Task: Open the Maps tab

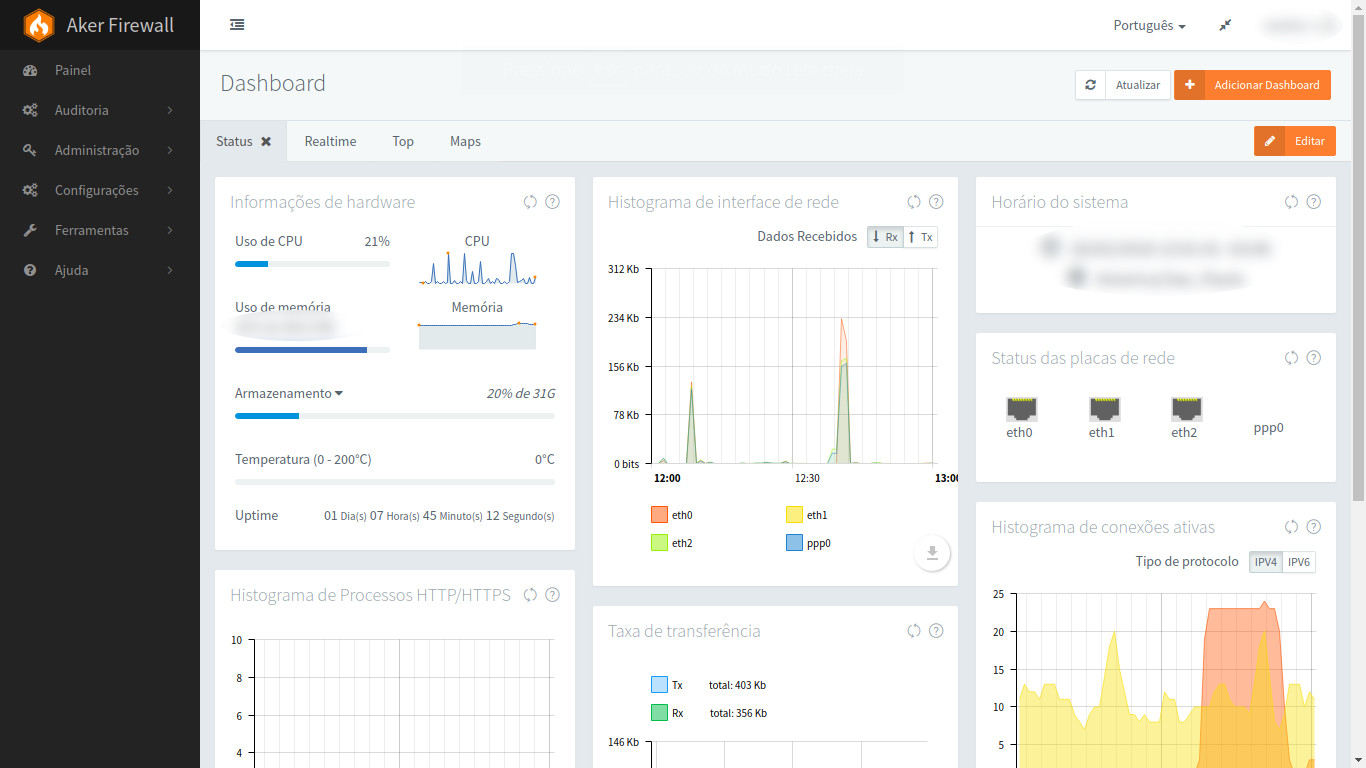Action: (465, 142)
